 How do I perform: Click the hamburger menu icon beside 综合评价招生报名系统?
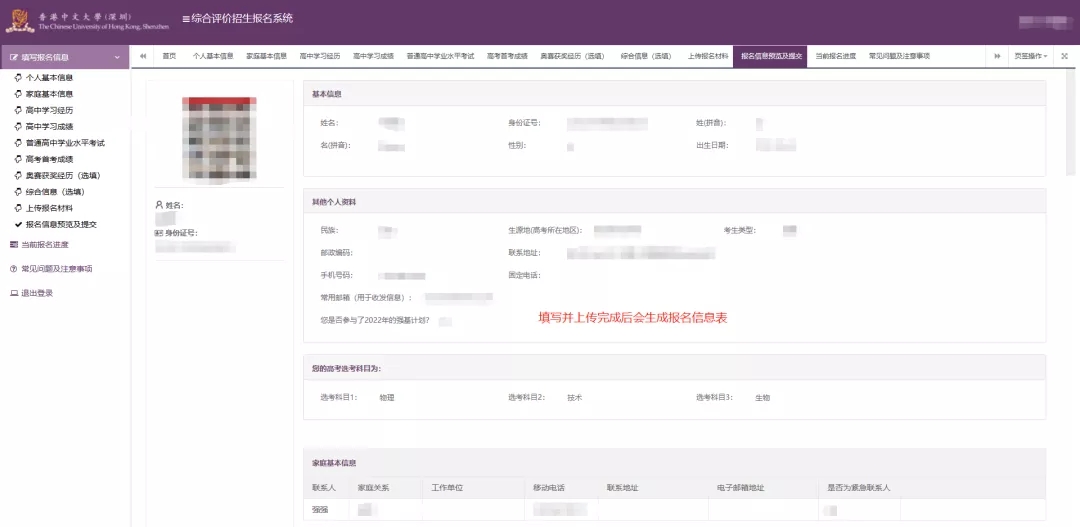[x=185, y=20]
